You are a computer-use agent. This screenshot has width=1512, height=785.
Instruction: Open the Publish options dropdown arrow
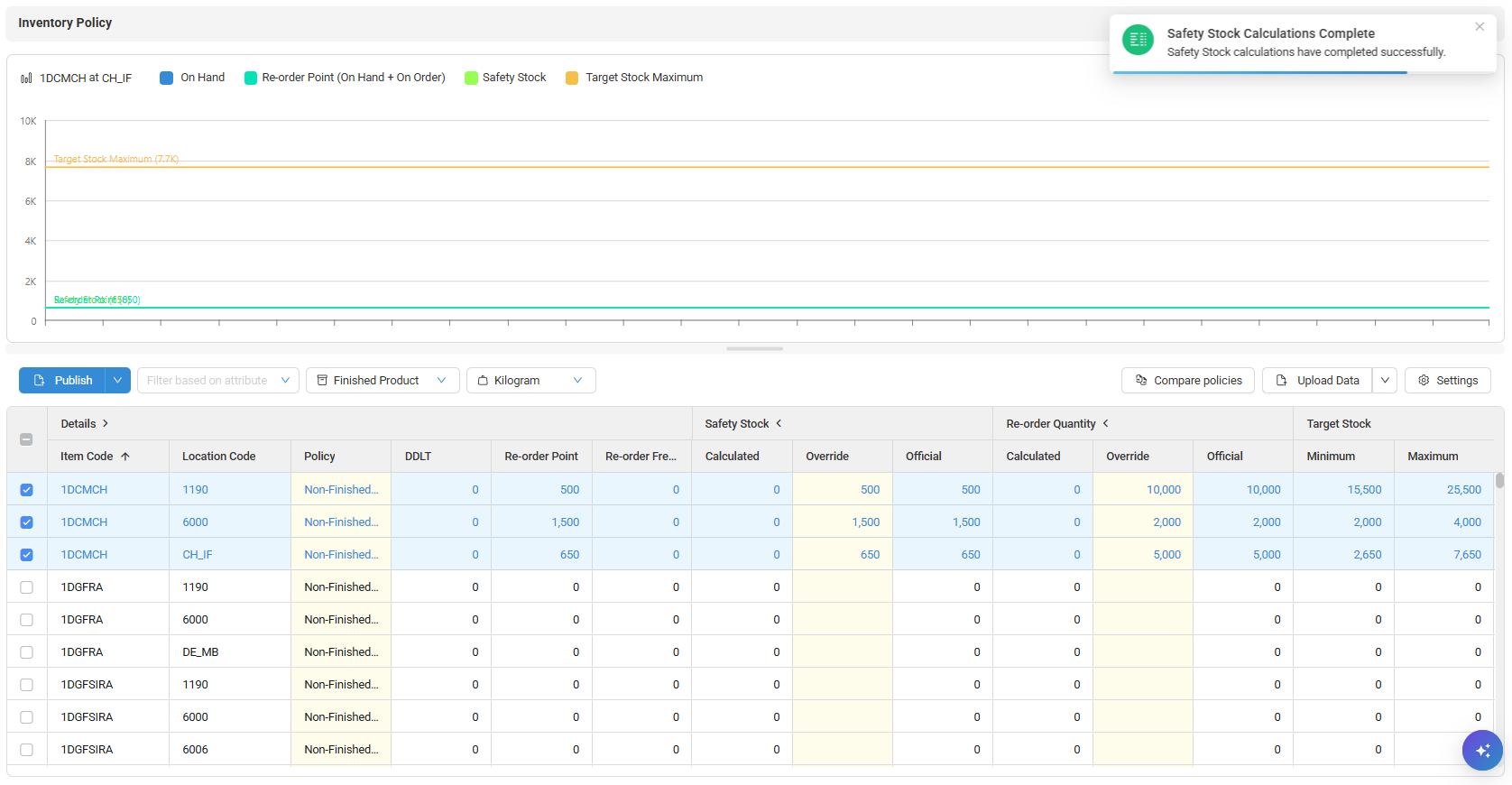click(117, 381)
